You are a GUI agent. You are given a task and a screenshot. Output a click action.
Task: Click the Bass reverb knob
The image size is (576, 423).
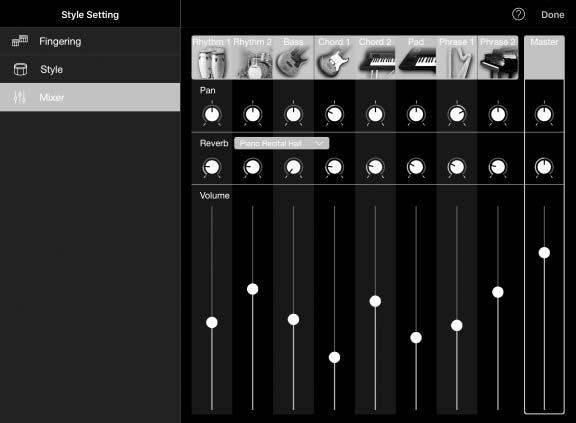pyautogui.click(x=294, y=167)
